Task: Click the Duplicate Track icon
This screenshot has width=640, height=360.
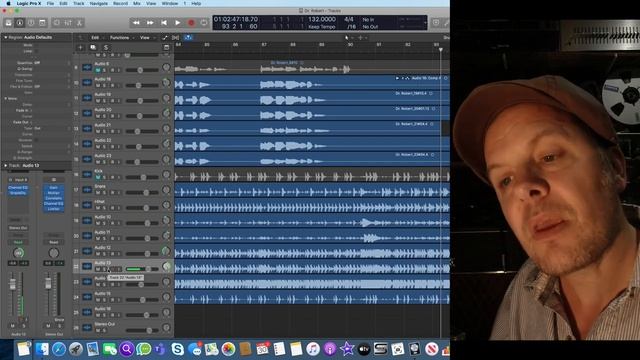Action: tap(93, 47)
